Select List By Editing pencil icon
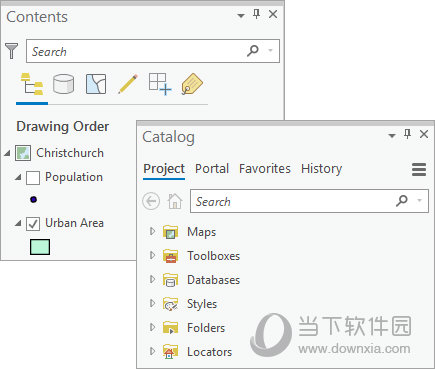 coord(128,84)
